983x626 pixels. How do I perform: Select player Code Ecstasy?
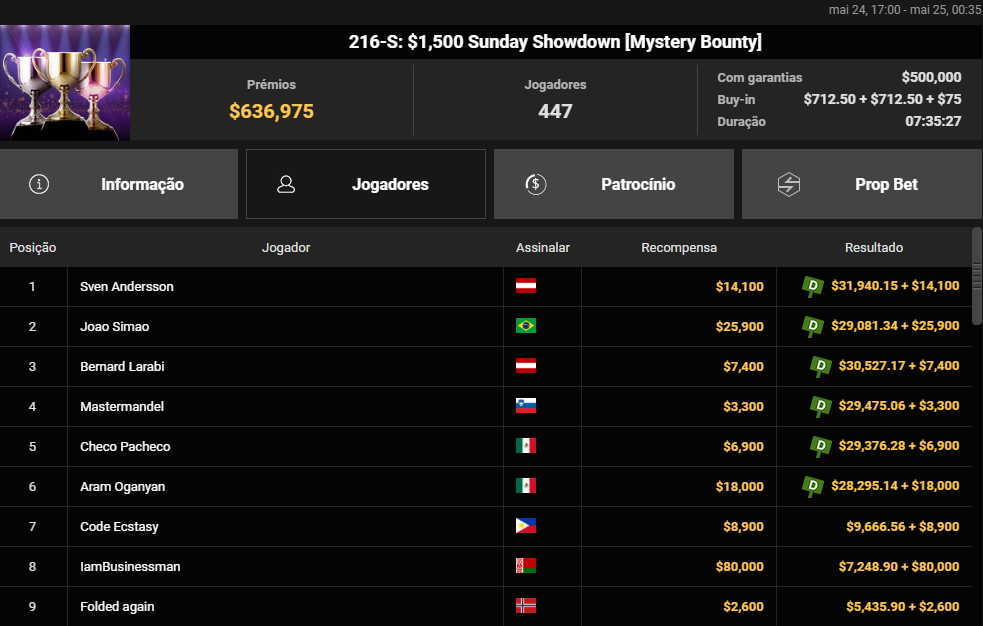click(119, 527)
